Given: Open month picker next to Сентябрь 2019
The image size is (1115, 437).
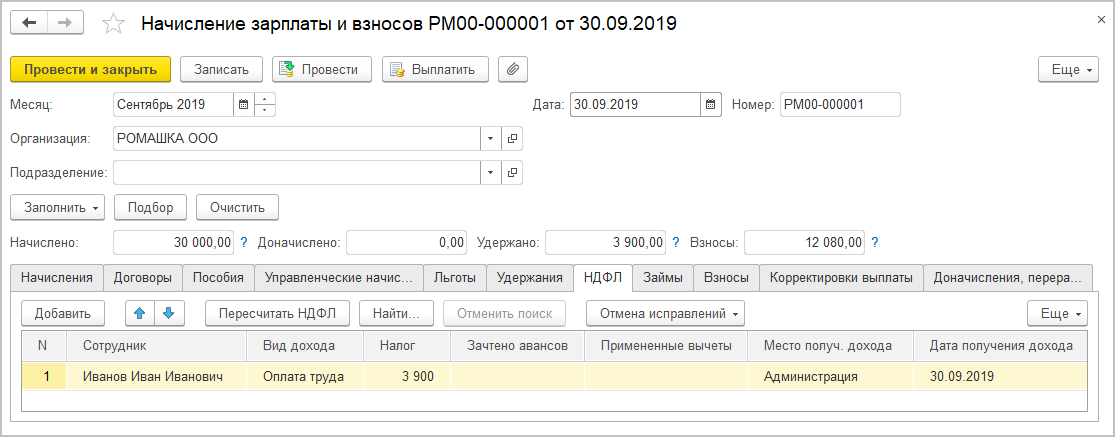Looking at the screenshot, I should [x=243, y=104].
